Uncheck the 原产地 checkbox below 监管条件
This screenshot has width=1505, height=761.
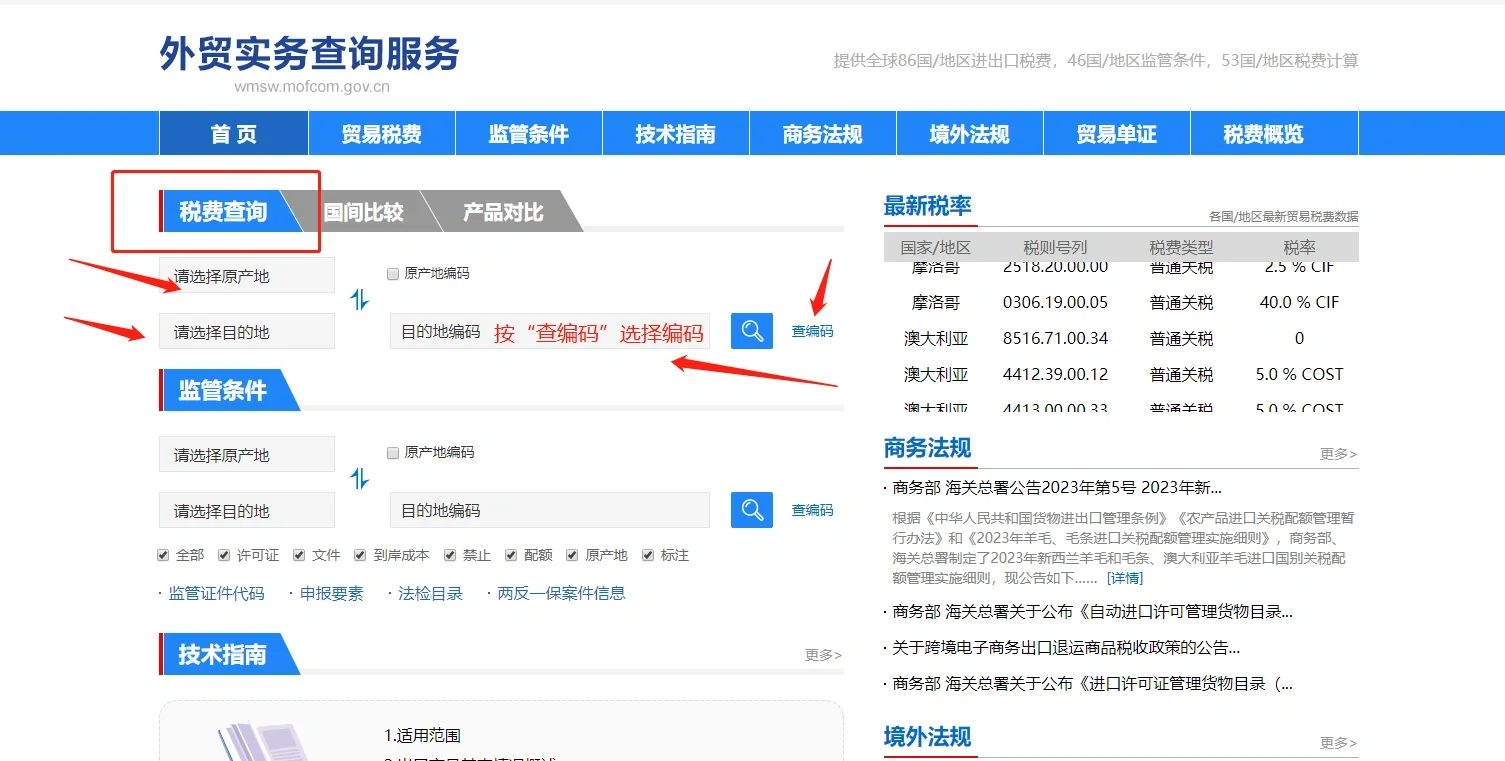coord(572,555)
